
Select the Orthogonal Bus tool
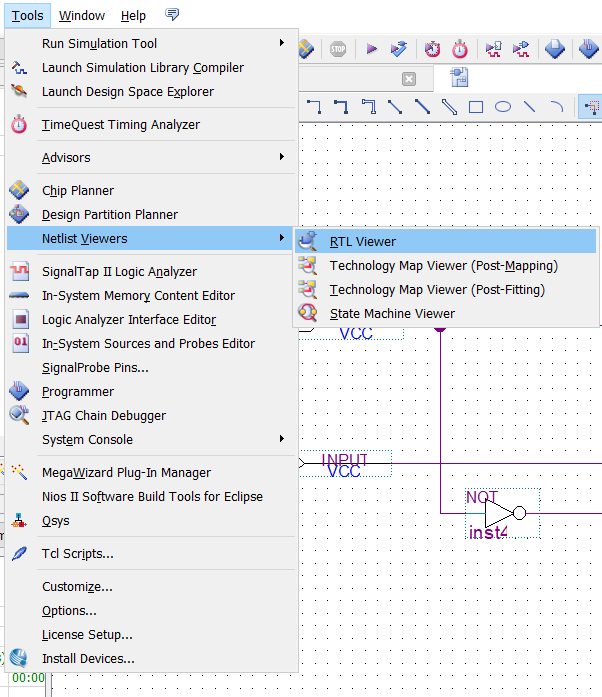tap(341, 107)
